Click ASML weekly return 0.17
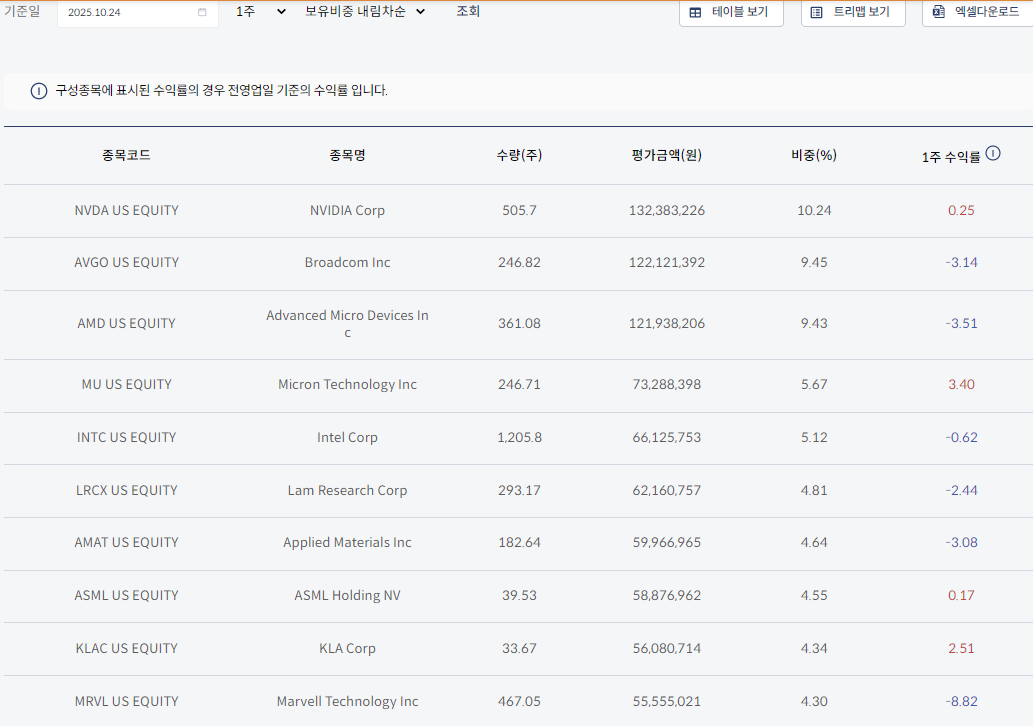 961,596
